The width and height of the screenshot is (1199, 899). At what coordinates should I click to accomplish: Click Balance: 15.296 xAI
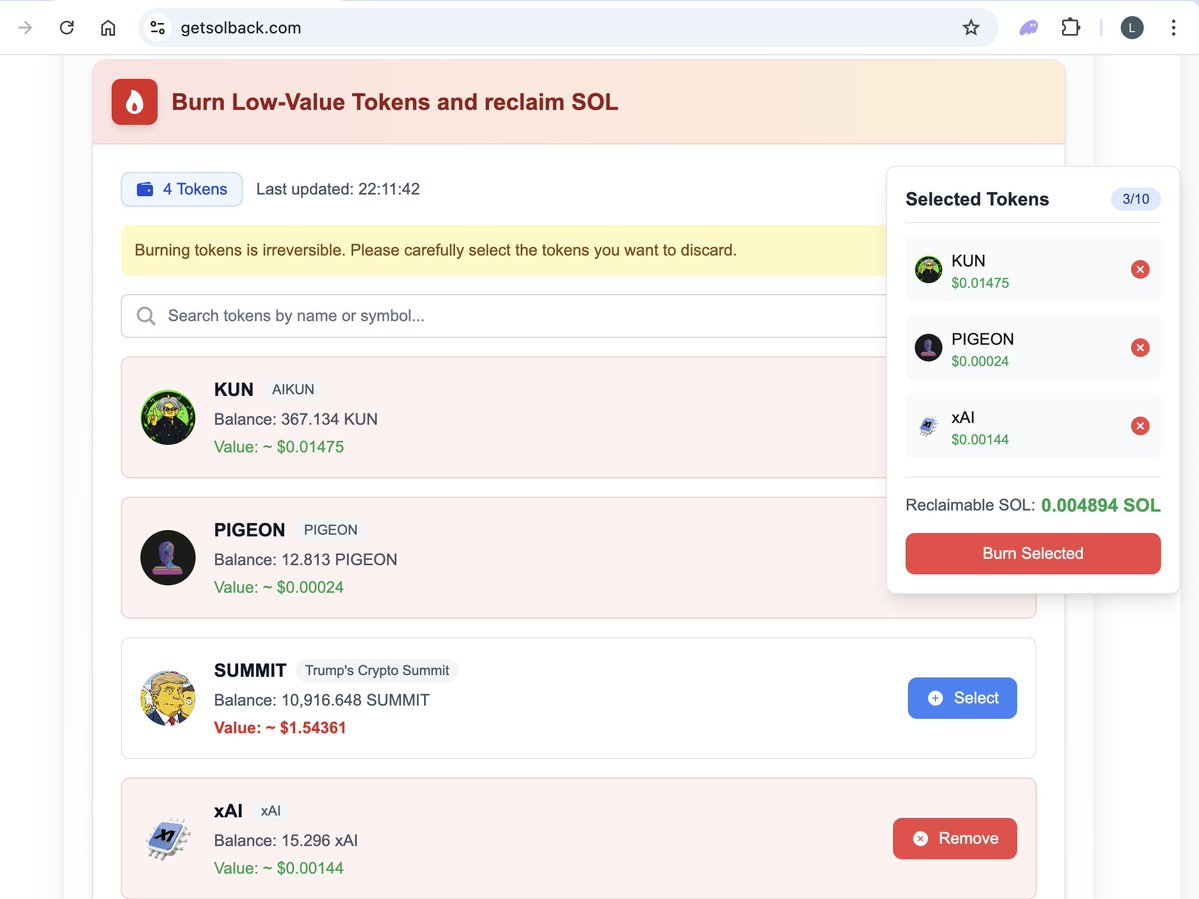coord(286,841)
